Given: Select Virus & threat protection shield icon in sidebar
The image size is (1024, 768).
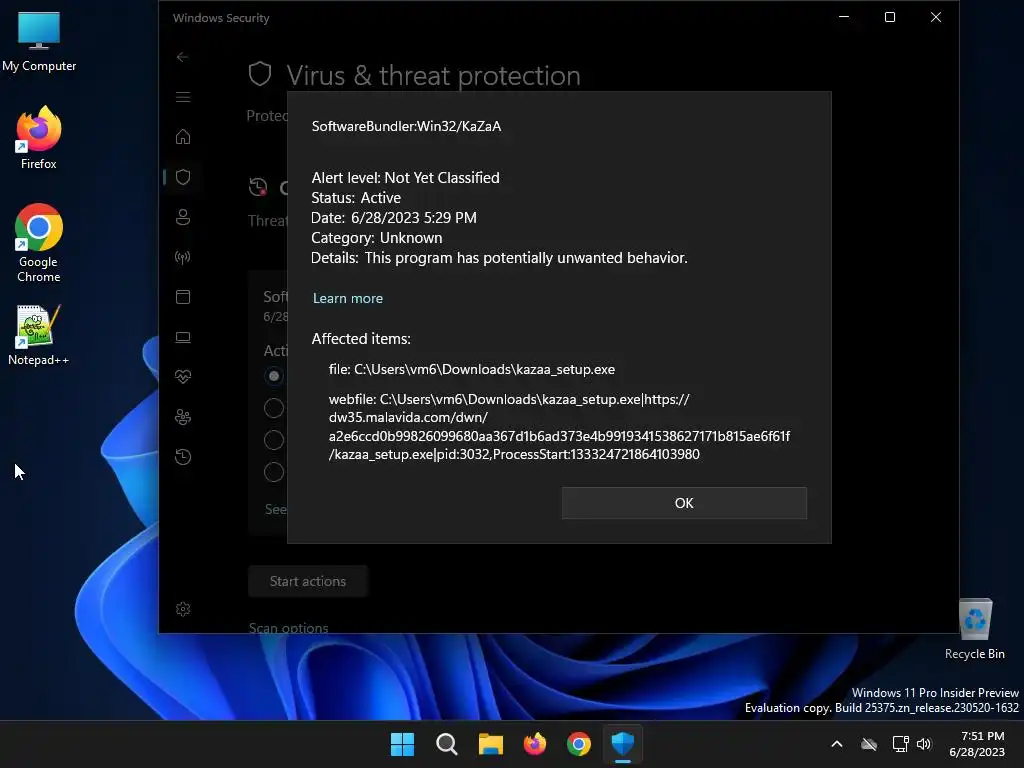Looking at the screenshot, I should click(x=183, y=177).
